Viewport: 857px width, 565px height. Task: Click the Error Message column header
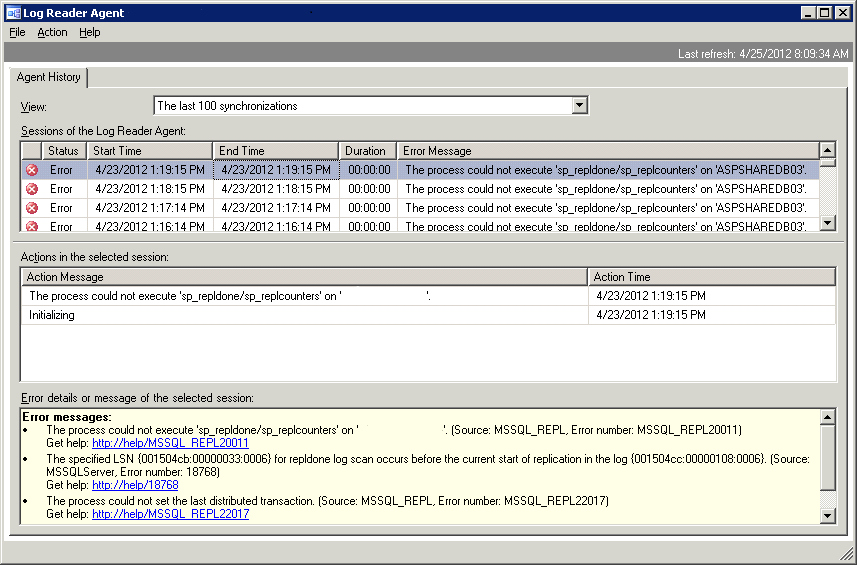(x=608, y=151)
